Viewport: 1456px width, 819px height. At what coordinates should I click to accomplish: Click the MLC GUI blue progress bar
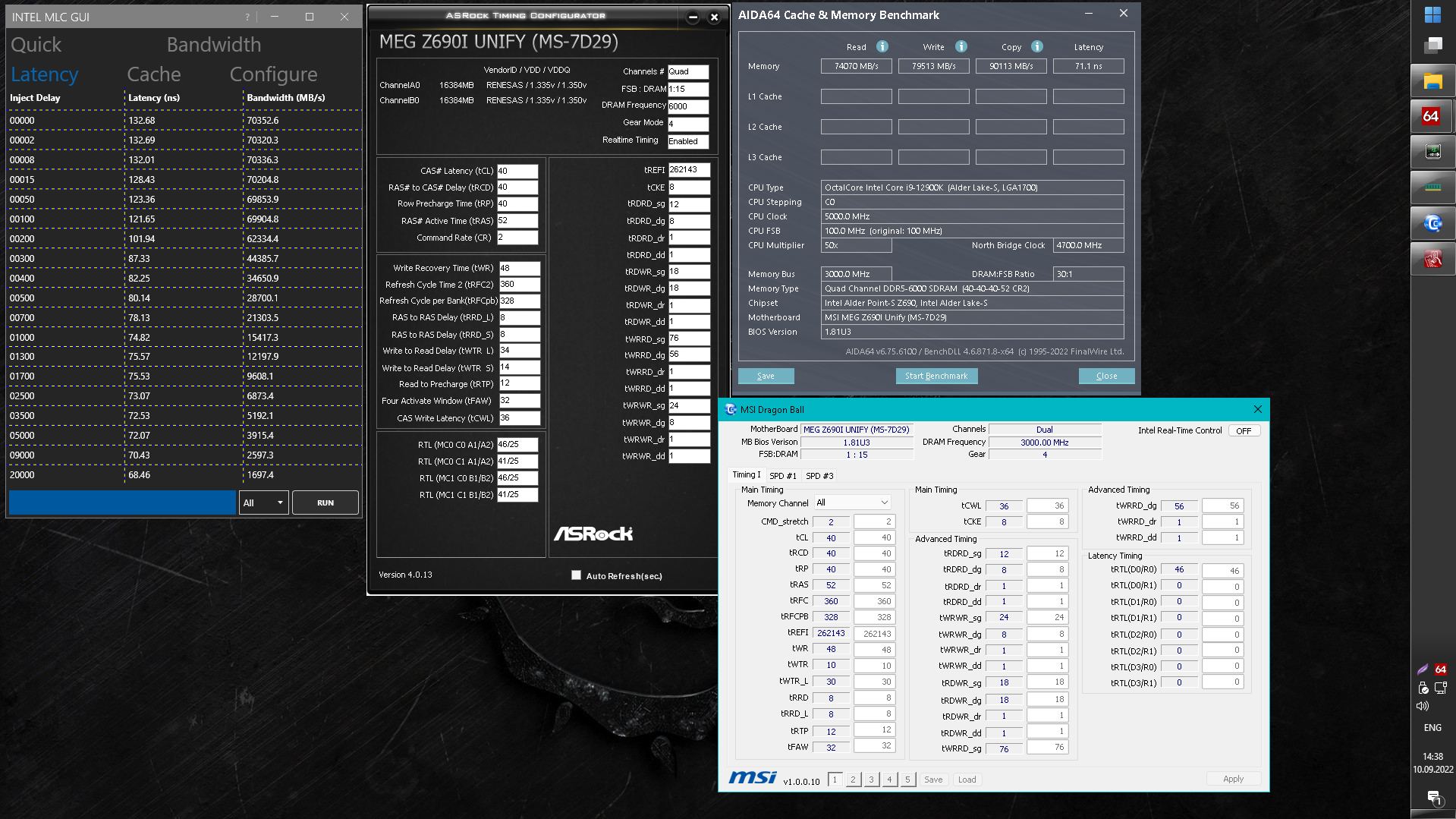(122, 502)
